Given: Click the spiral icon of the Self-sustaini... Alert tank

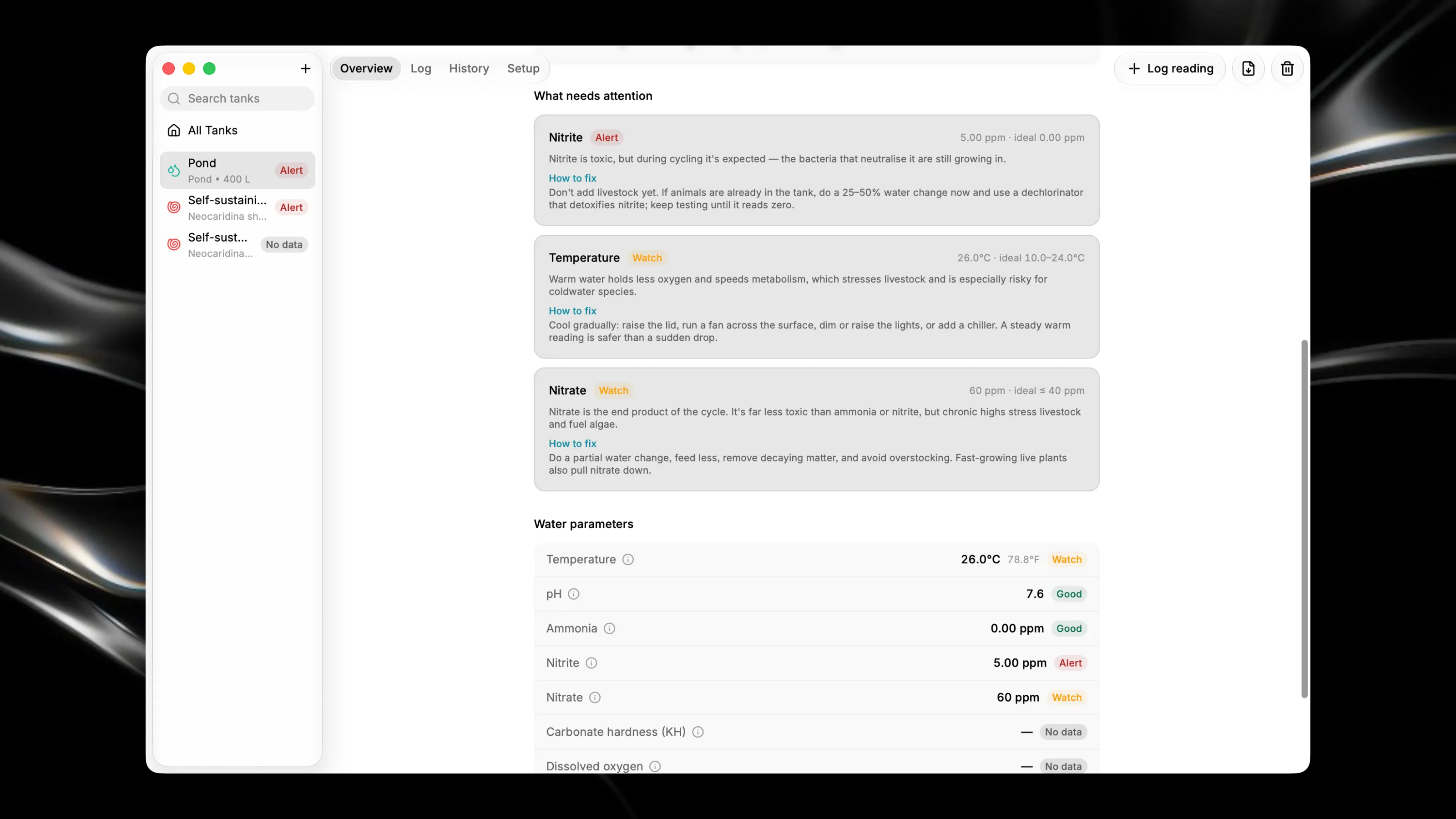Looking at the screenshot, I should click(174, 207).
